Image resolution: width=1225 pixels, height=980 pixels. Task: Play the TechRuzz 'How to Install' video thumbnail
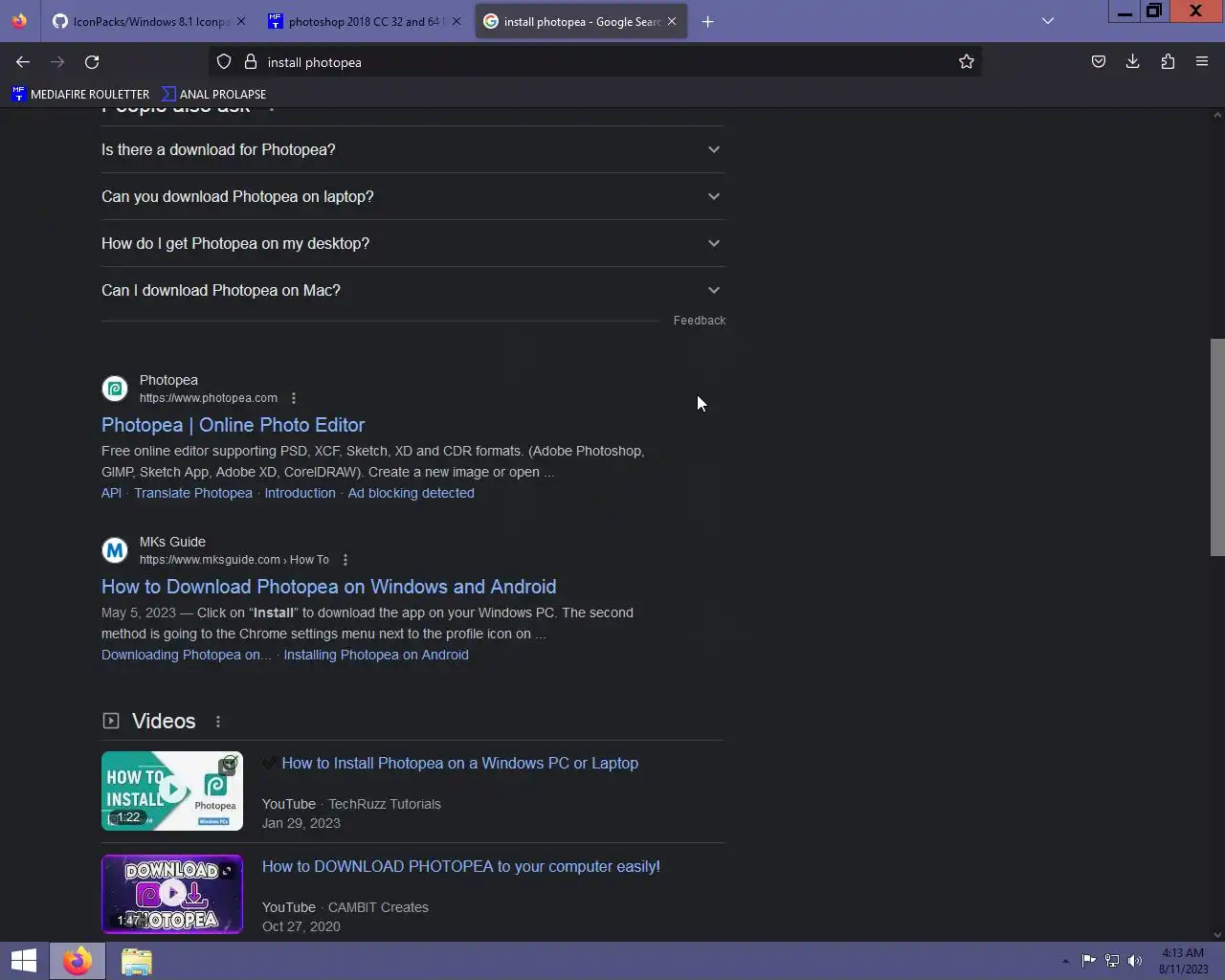172,791
